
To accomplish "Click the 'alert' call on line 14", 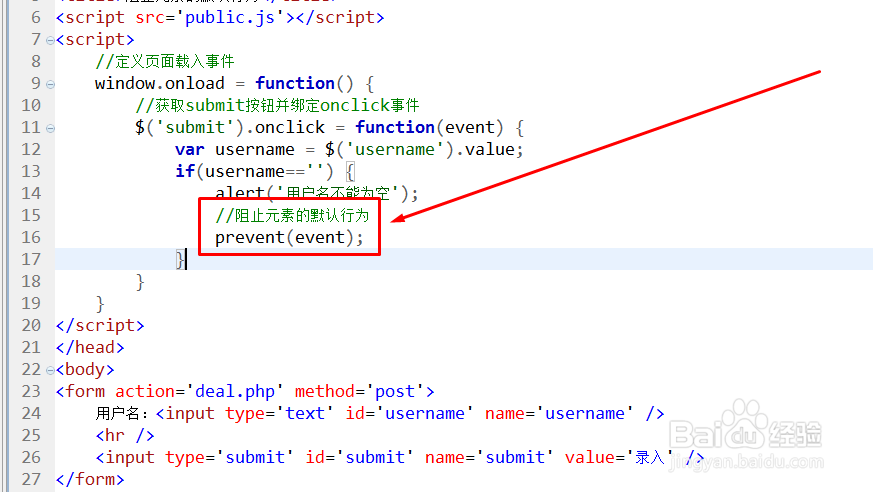I will point(239,193).
